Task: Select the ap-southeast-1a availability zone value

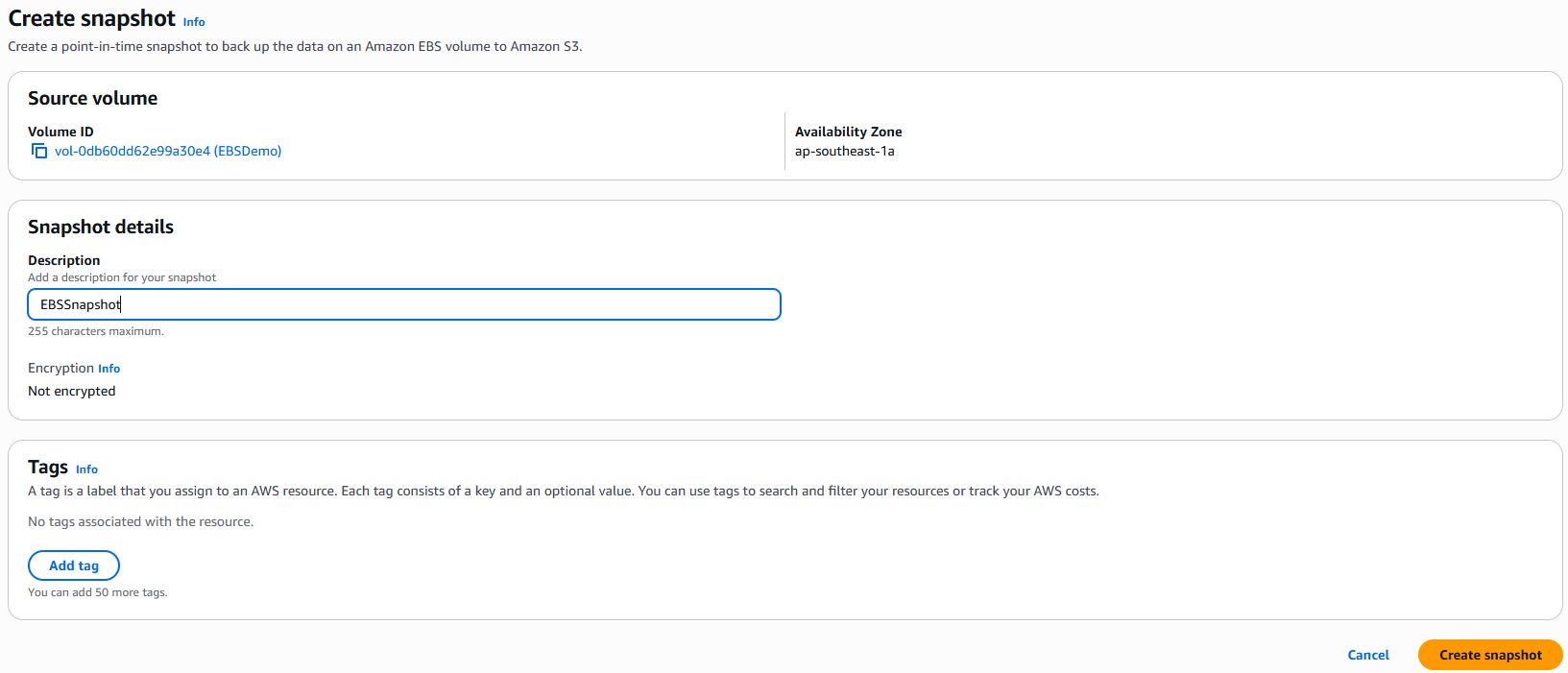Action: pos(844,151)
